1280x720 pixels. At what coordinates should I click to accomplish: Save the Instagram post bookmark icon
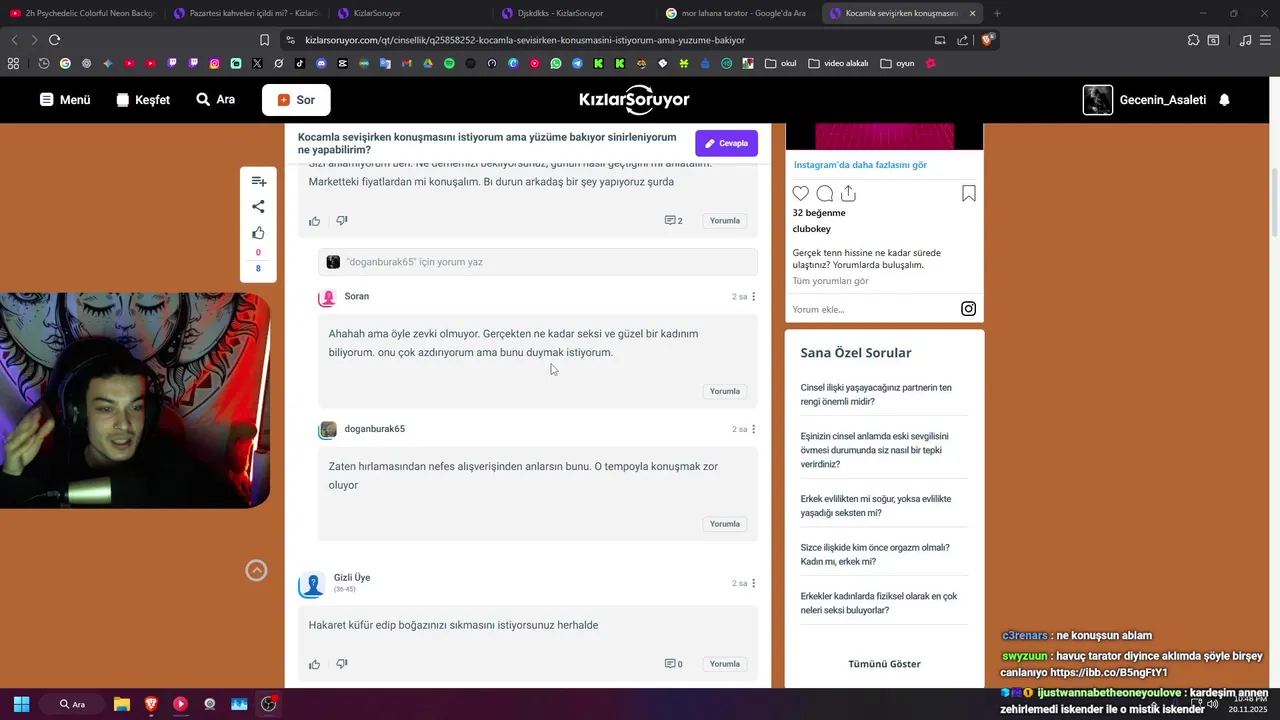pos(968,194)
